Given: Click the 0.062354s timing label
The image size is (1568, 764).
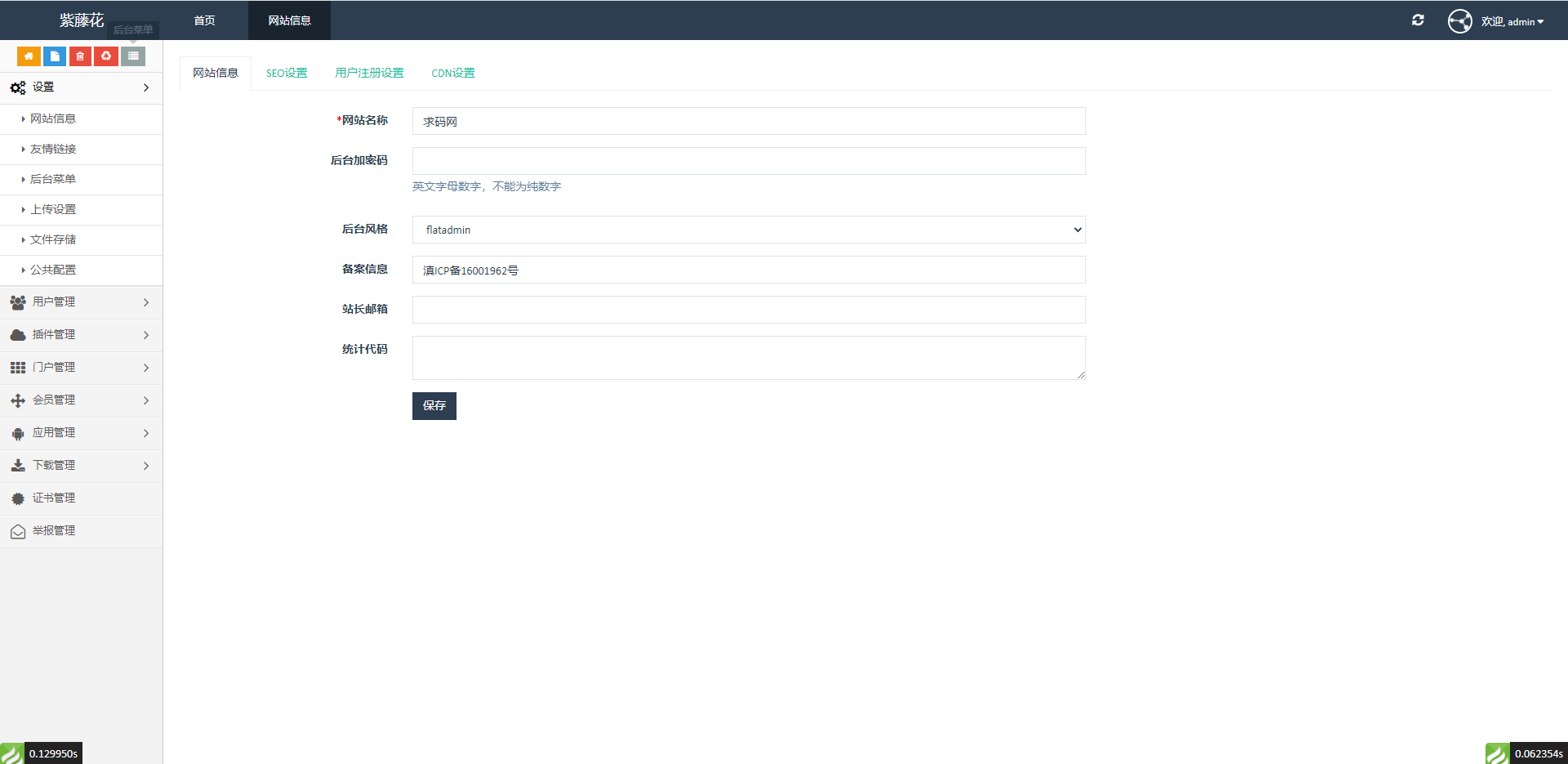Looking at the screenshot, I should [1539, 753].
